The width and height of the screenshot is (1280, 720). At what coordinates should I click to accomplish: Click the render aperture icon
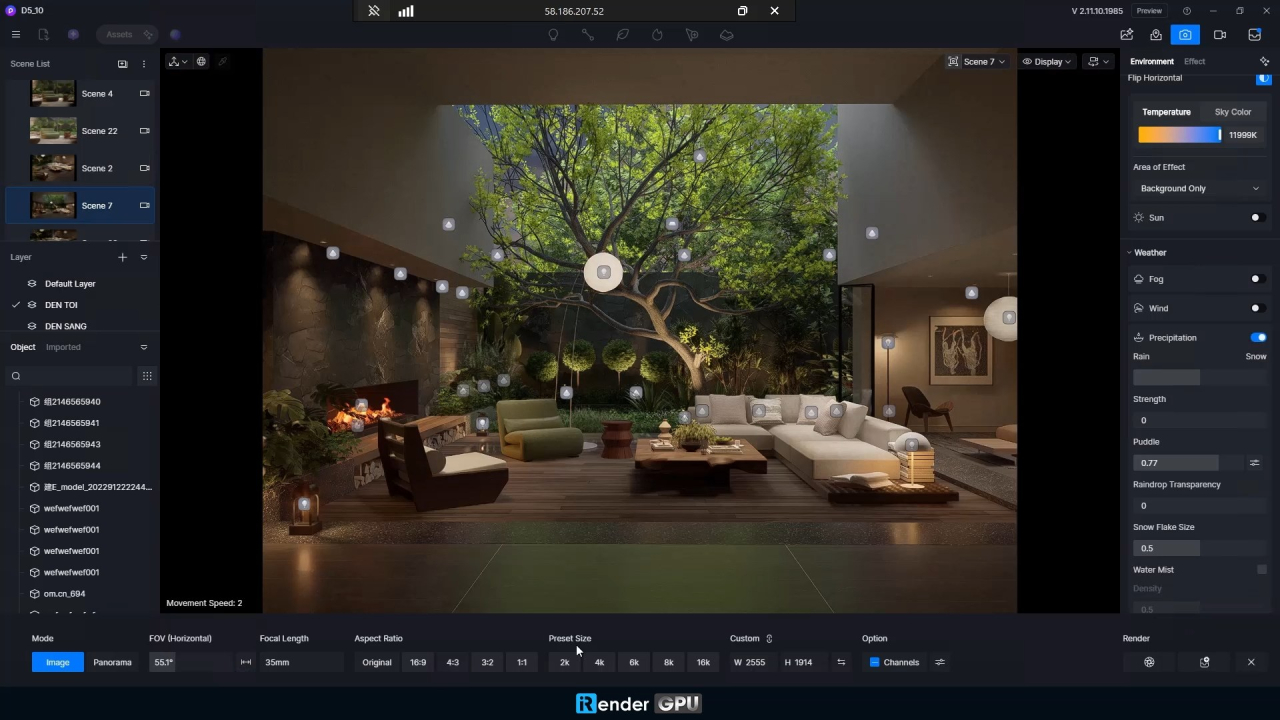click(x=1149, y=662)
